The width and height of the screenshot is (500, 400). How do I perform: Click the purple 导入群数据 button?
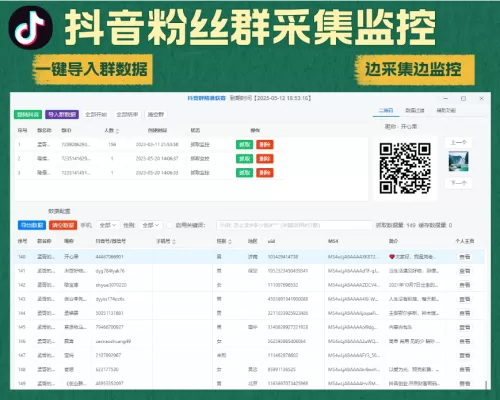point(62,115)
